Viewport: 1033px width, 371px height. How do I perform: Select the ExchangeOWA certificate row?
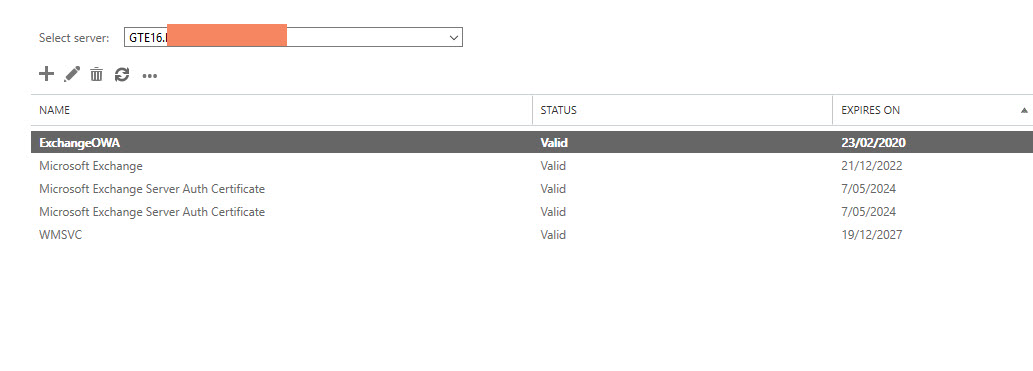[x=532, y=142]
